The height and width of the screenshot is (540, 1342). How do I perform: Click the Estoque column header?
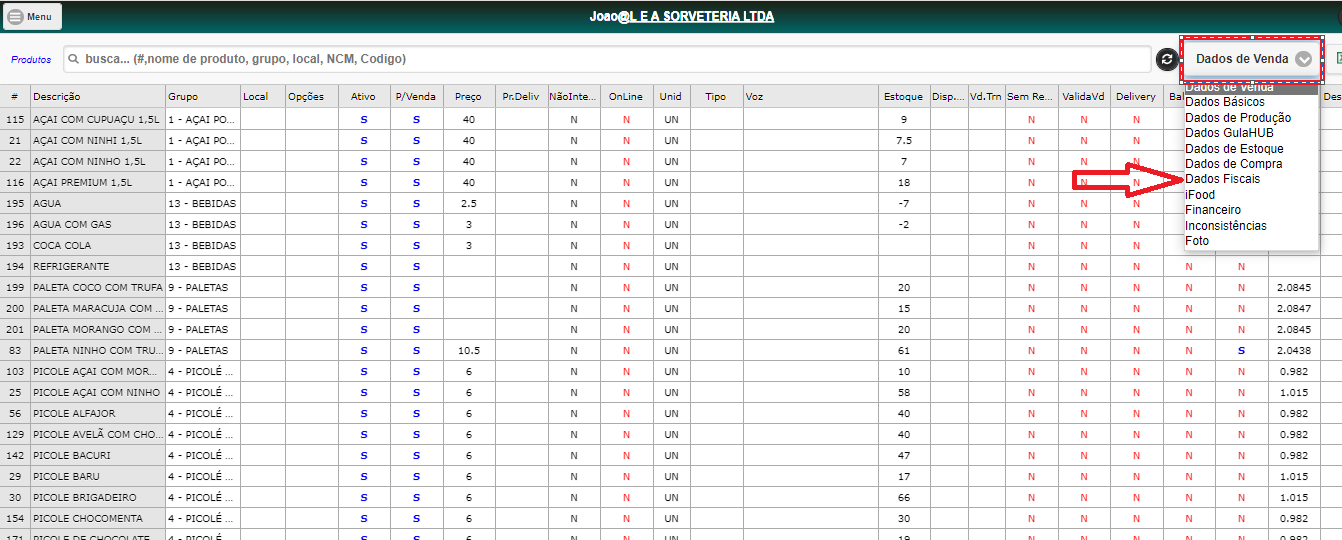pos(903,97)
